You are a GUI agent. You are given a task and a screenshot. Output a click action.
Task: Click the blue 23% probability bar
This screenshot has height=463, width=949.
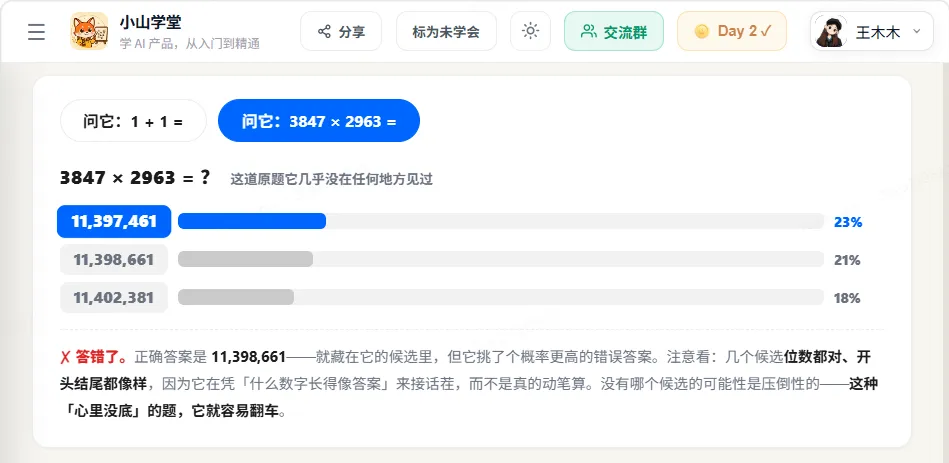click(x=252, y=222)
